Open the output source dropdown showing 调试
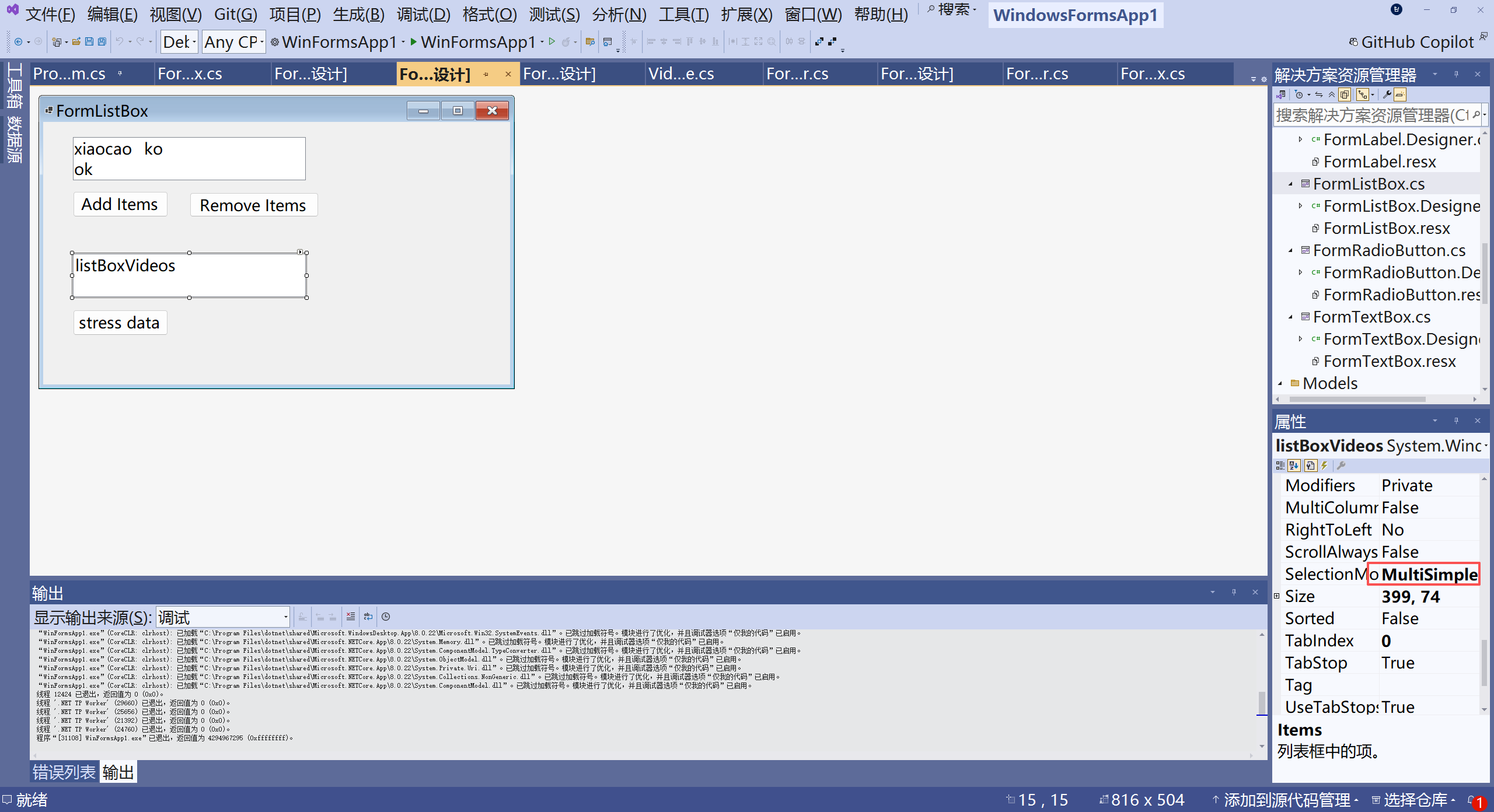The image size is (1494, 812). (x=223, y=617)
